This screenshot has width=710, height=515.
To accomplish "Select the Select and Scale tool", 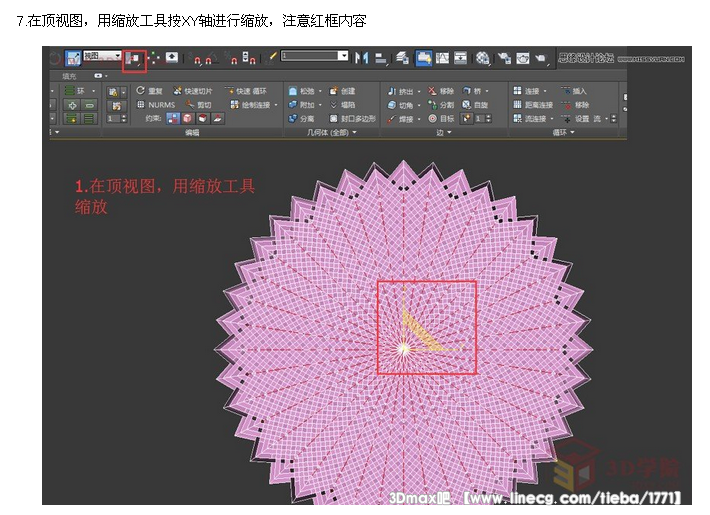I will tap(73, 58).
